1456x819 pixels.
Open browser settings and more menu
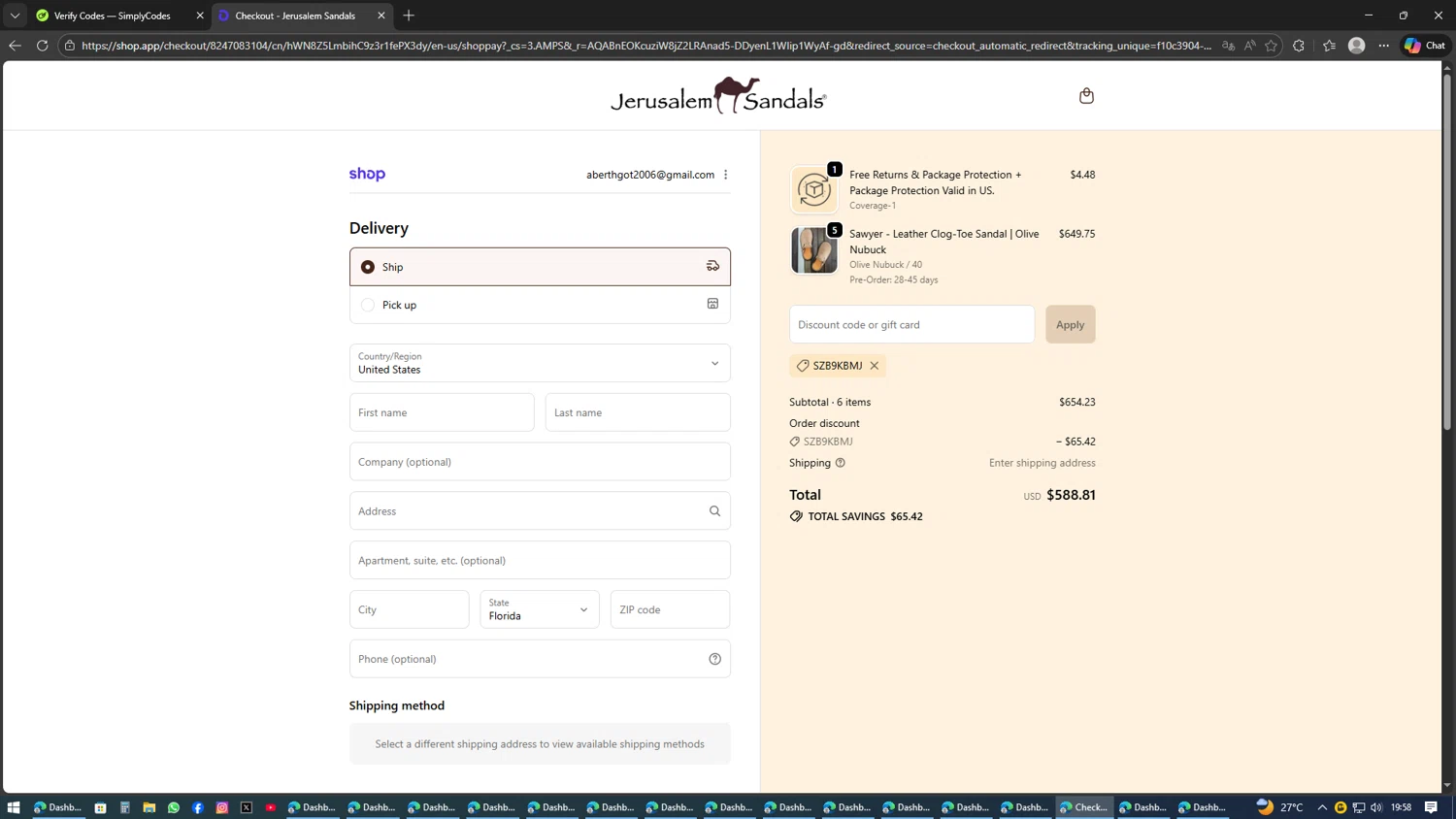(x=1384, y=46)
